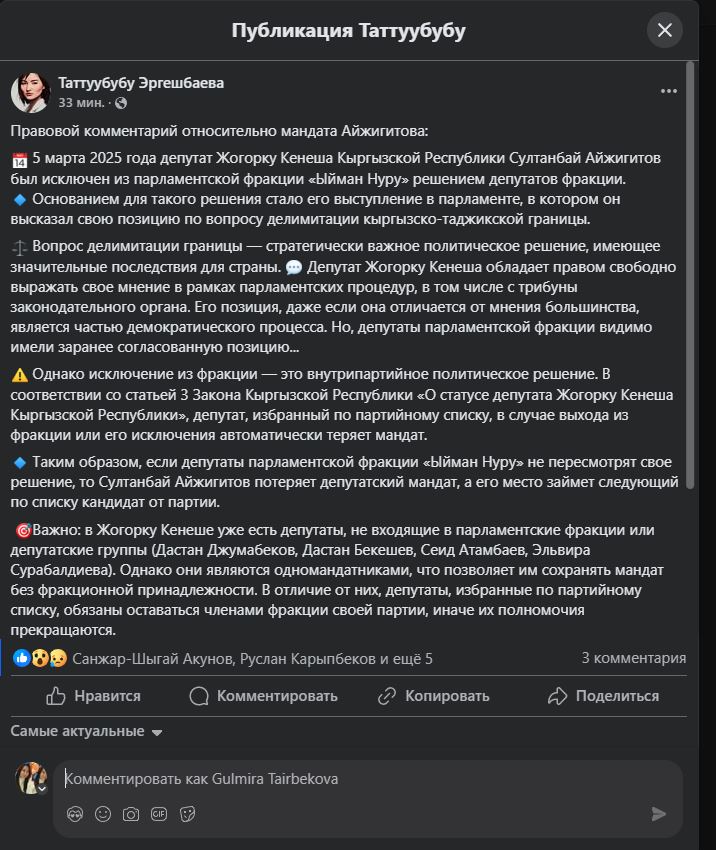716x850 pixels.
Task: Click the send comment arrow
Action: tap(658, 814)
